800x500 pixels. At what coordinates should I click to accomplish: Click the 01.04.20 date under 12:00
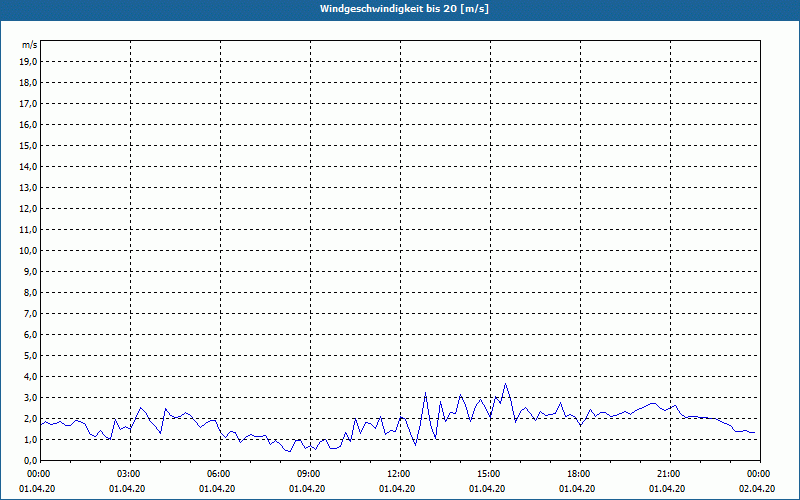397,489
